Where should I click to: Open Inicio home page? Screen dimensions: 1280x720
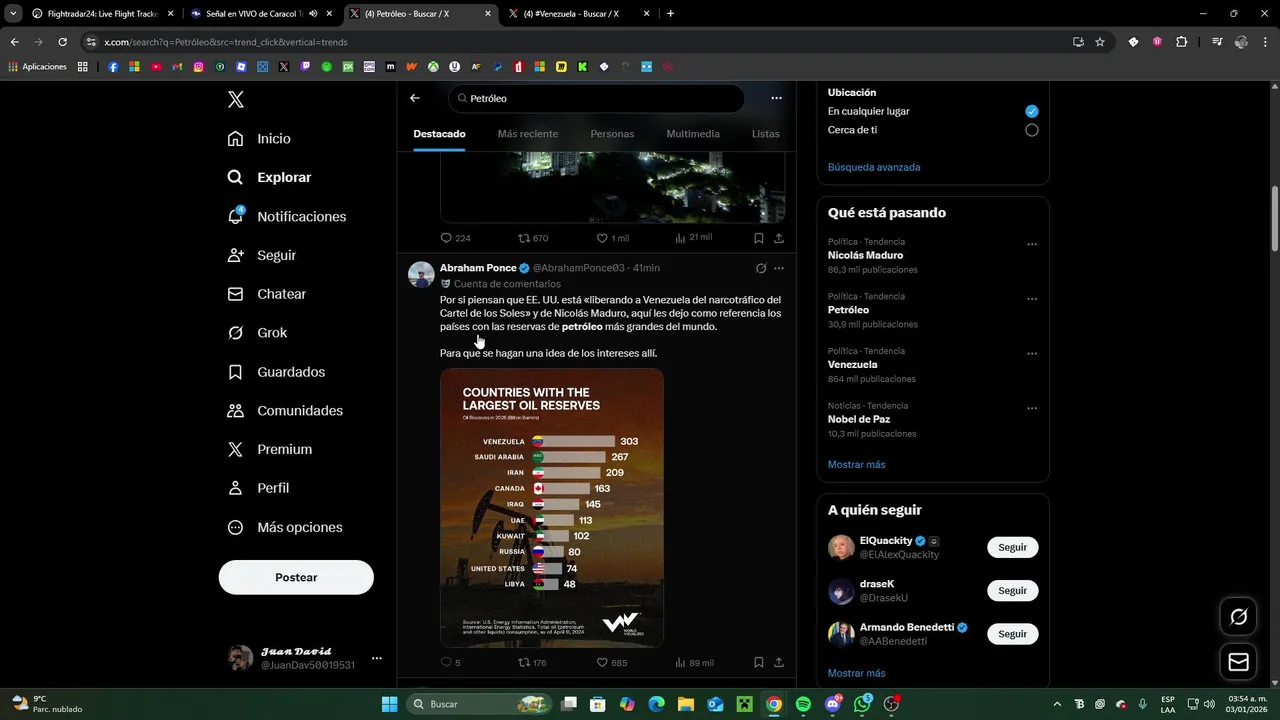259,138
